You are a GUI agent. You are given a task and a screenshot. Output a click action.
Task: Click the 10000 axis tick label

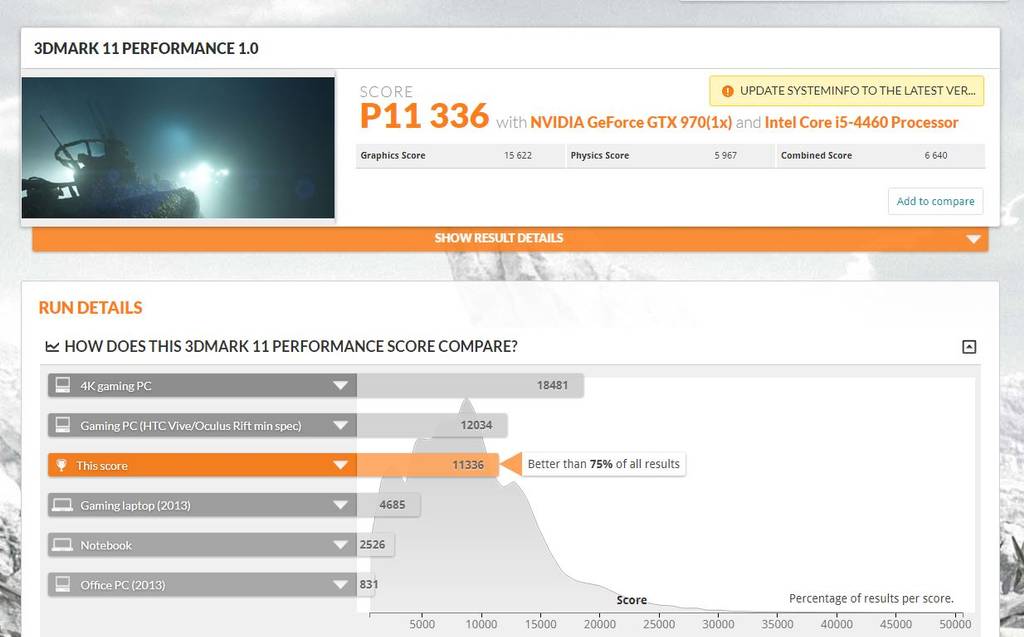point(481,624)
